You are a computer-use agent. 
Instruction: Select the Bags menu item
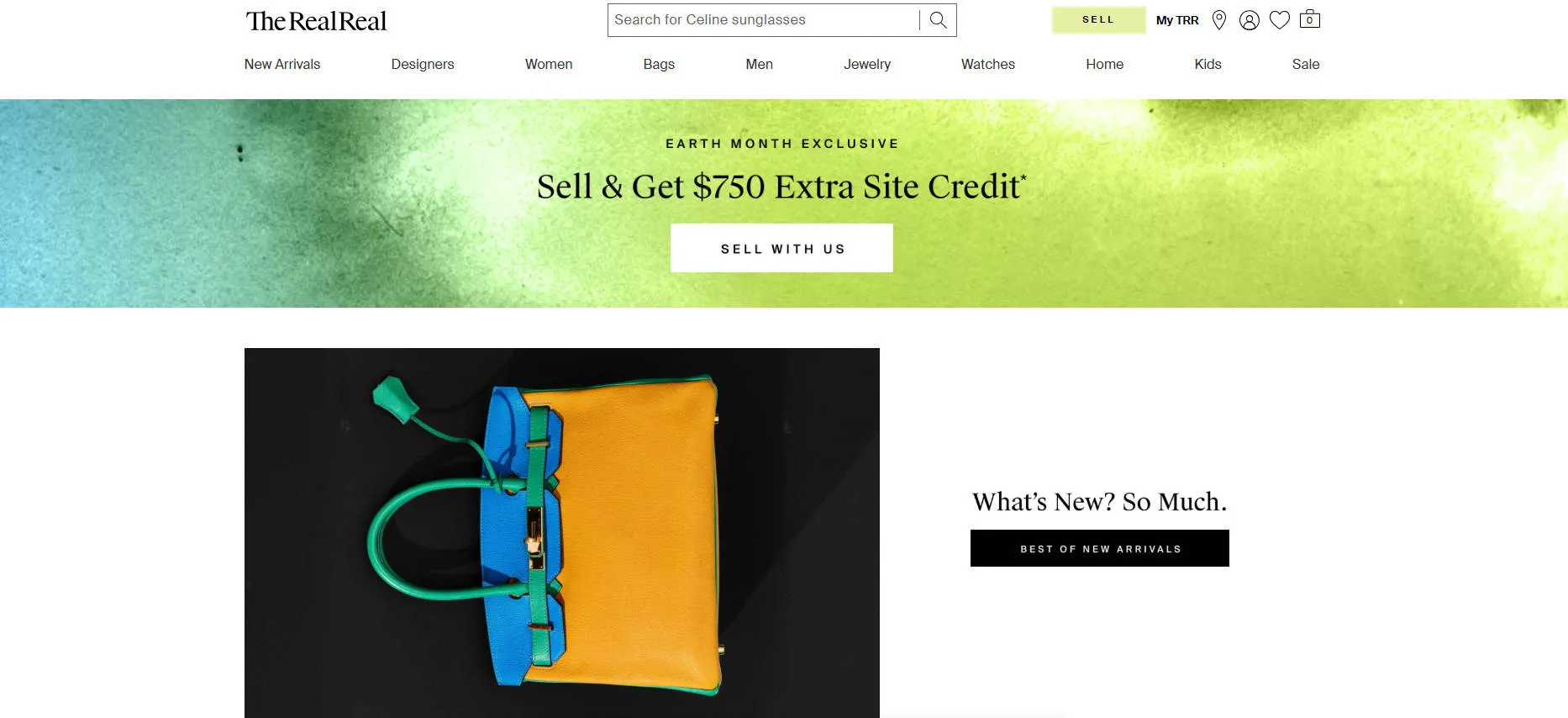point(659,64)
